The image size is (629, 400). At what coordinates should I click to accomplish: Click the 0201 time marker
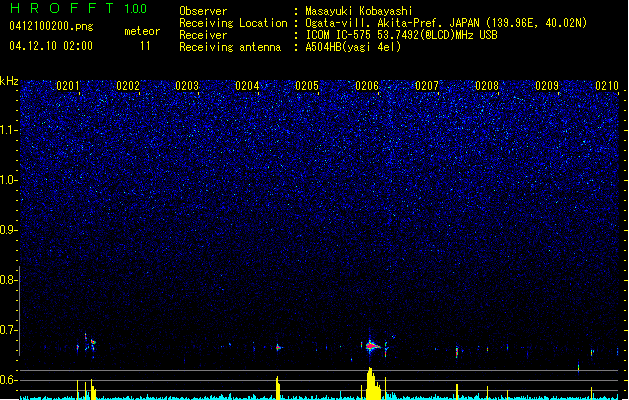tap(67, 86)
